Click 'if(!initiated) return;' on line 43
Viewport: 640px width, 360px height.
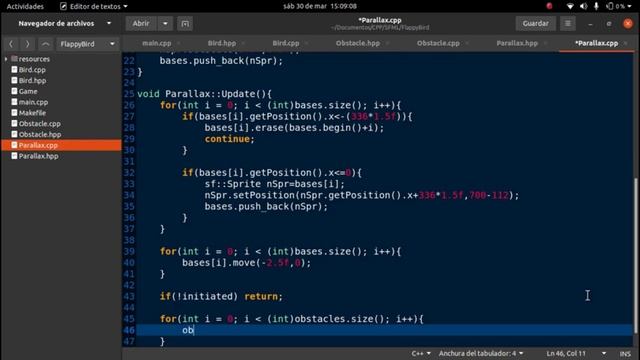pyautogui.click(x=221, y=296)
